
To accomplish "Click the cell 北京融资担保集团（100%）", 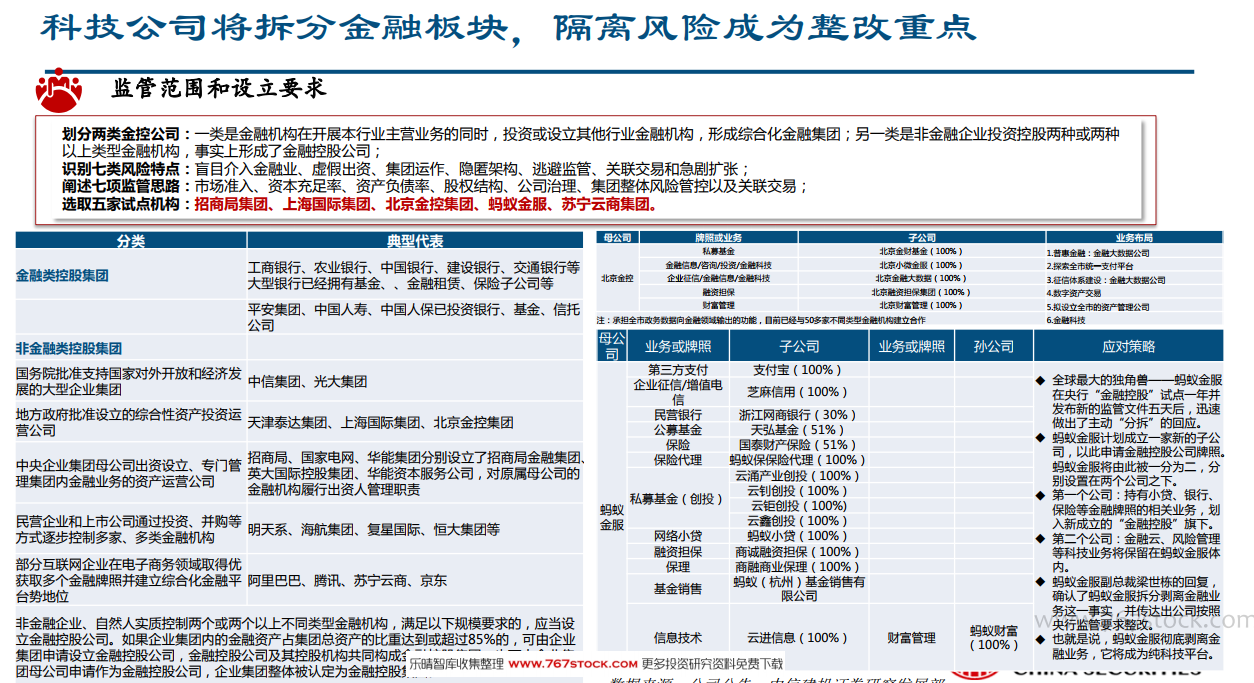I will click(x=920, y=292).
